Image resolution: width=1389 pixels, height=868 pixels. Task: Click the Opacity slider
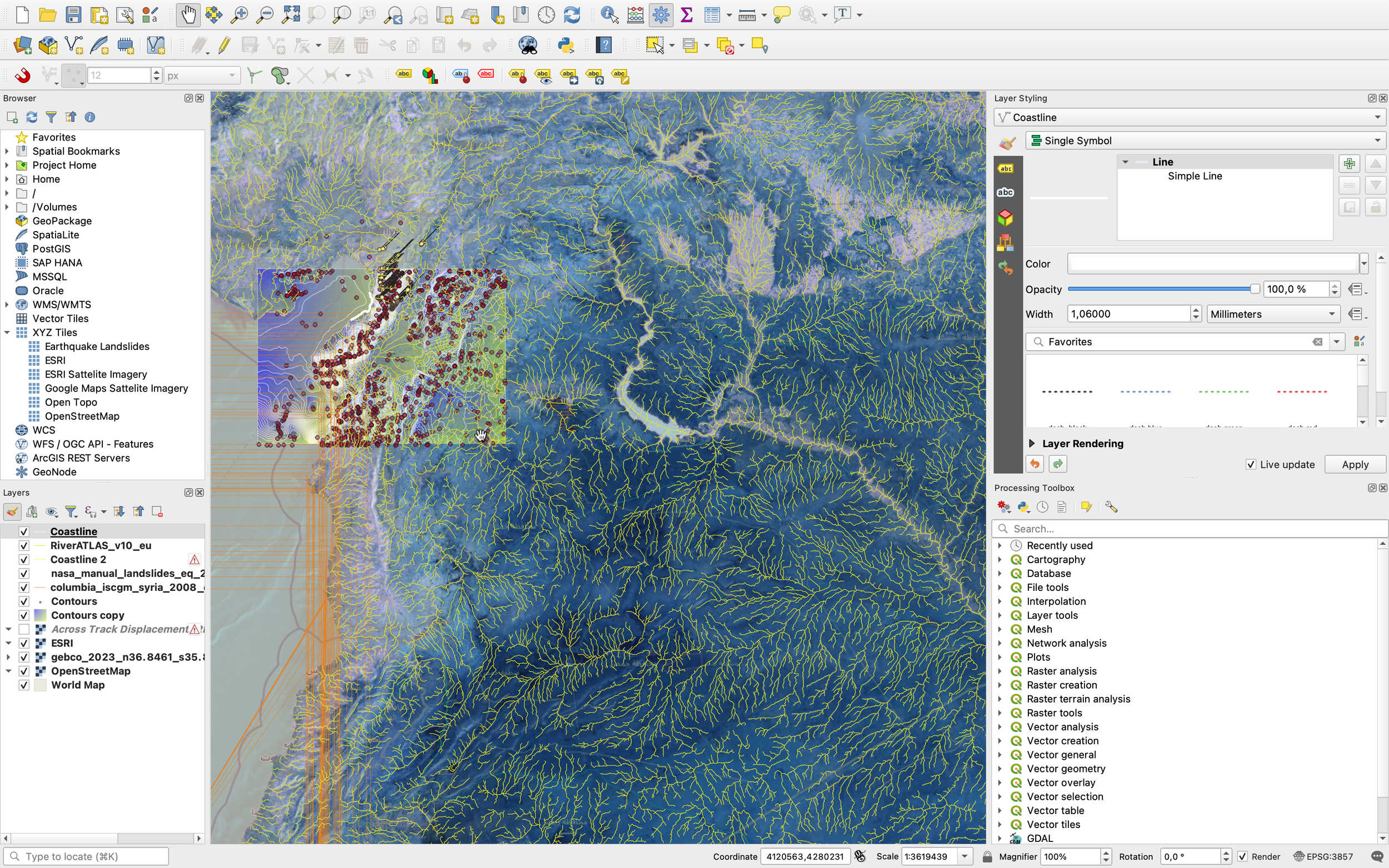pos(1163,289)
